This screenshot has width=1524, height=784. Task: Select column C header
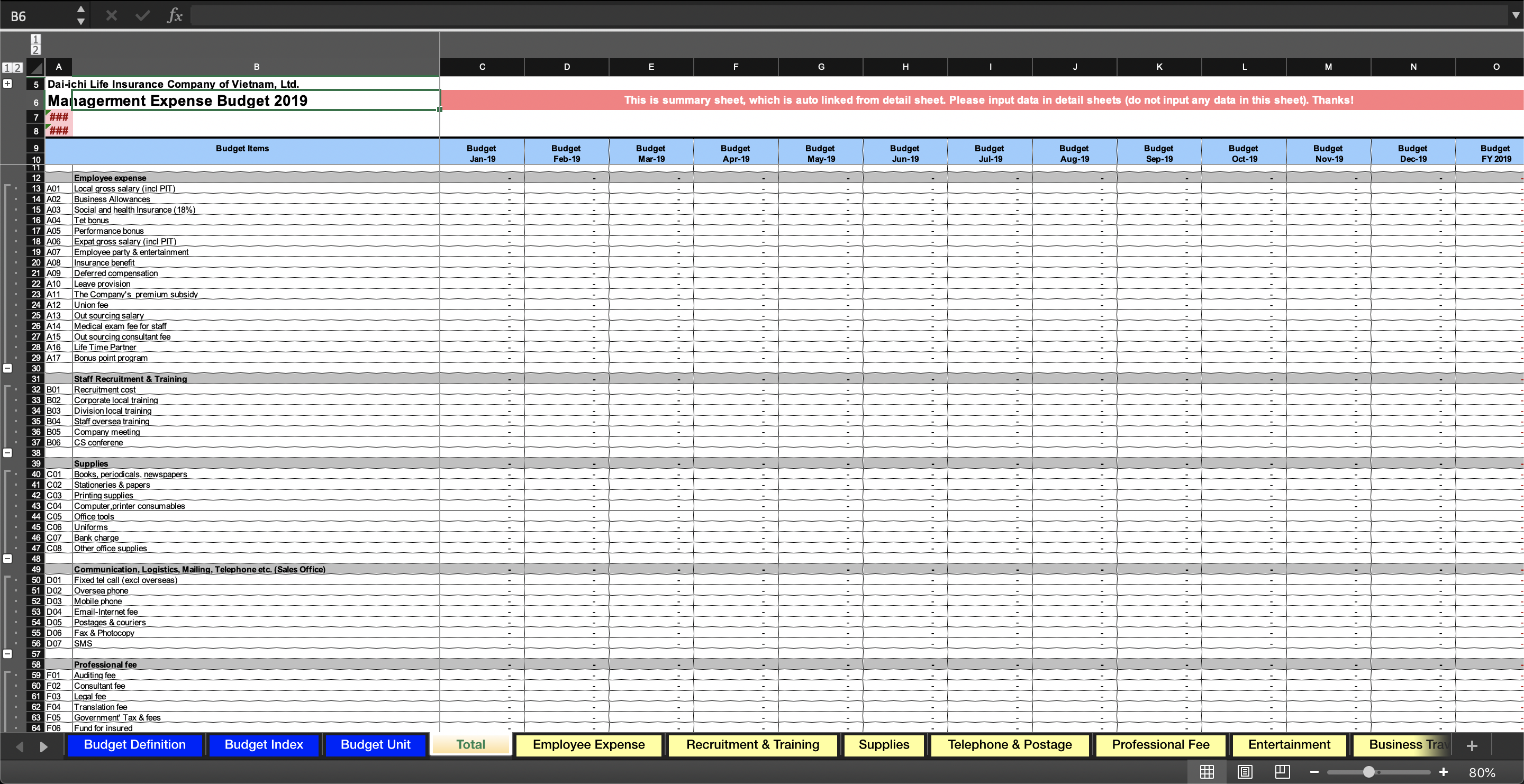pyautogui.click(x=482, y=67)
